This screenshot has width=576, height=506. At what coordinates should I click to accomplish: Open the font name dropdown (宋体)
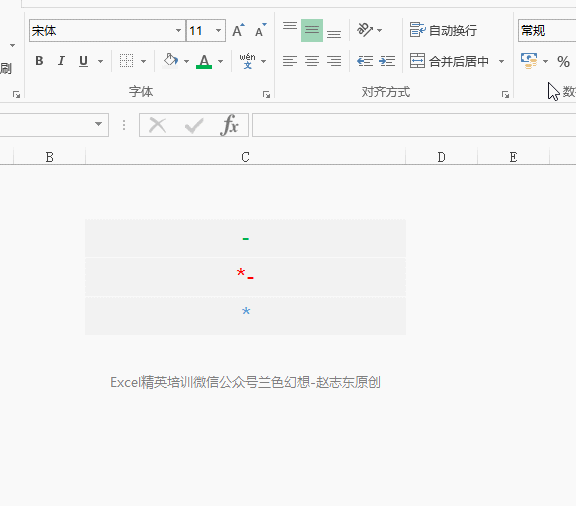pyautogui.click(x=178, y=30)
